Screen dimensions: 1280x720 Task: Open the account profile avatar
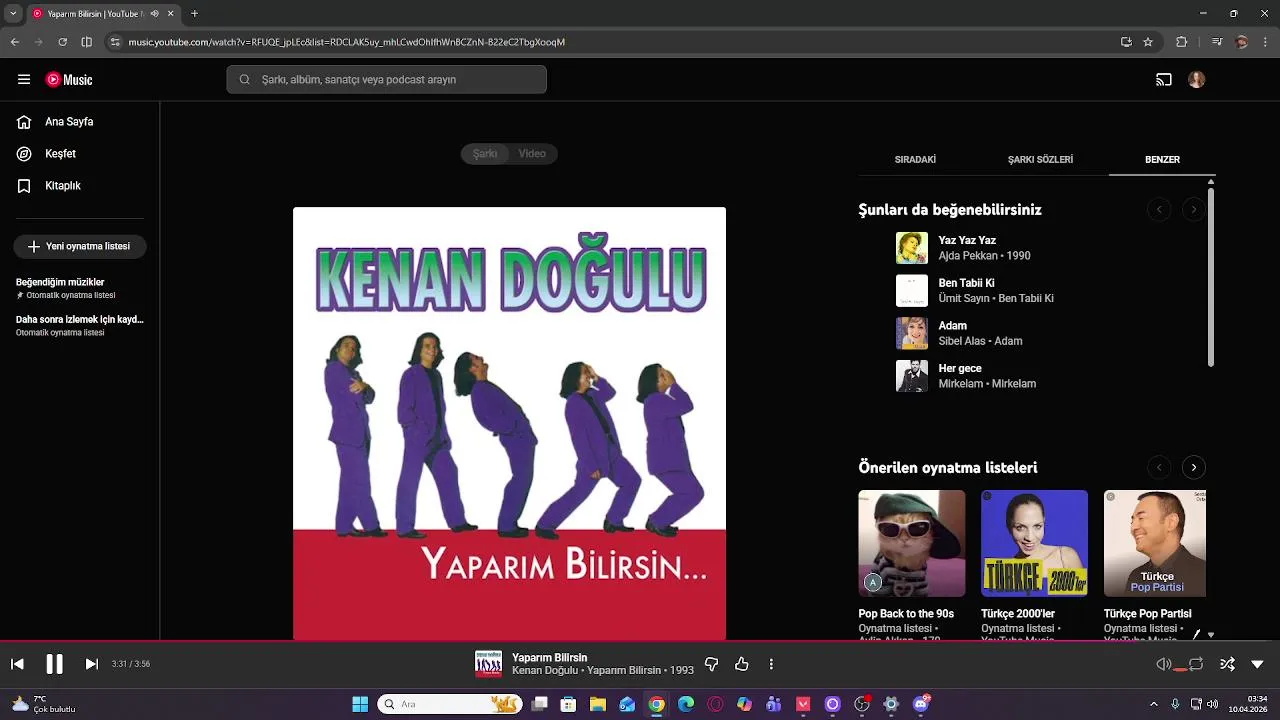coord(1197,80)
